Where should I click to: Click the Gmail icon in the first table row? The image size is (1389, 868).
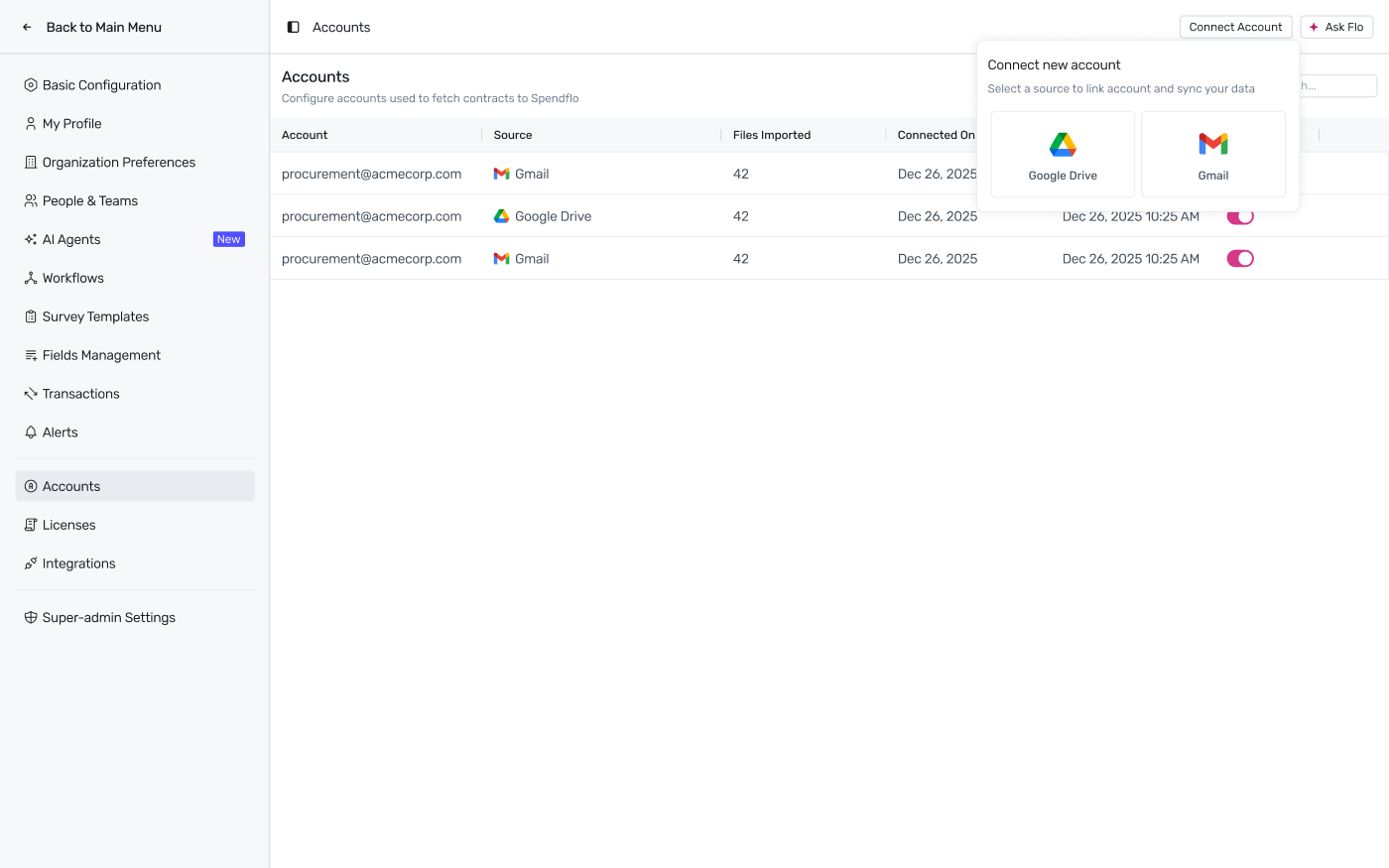click(x=501, y=175)
